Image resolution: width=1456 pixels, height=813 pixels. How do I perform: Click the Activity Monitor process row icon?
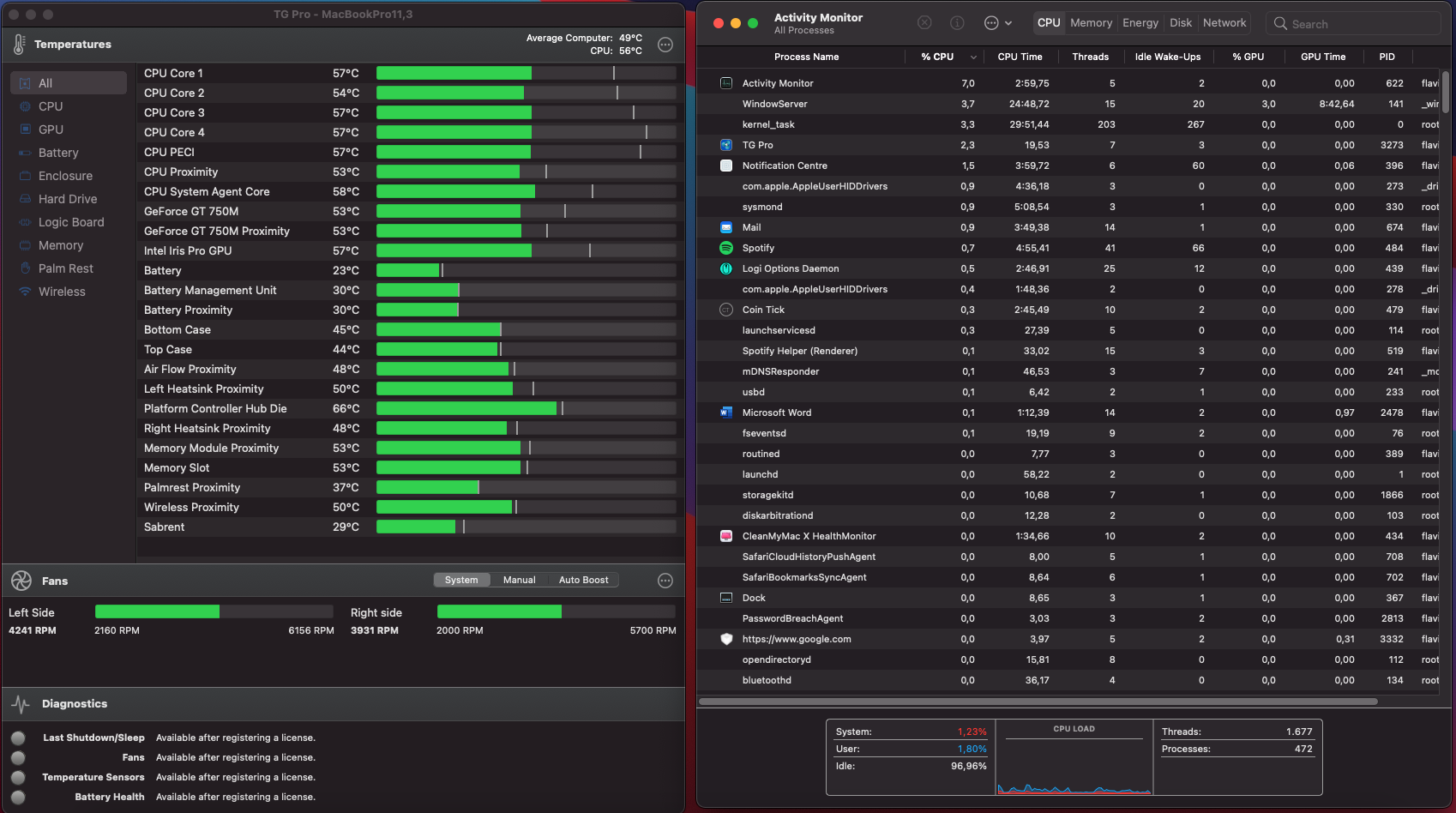[x=726, y=83]
